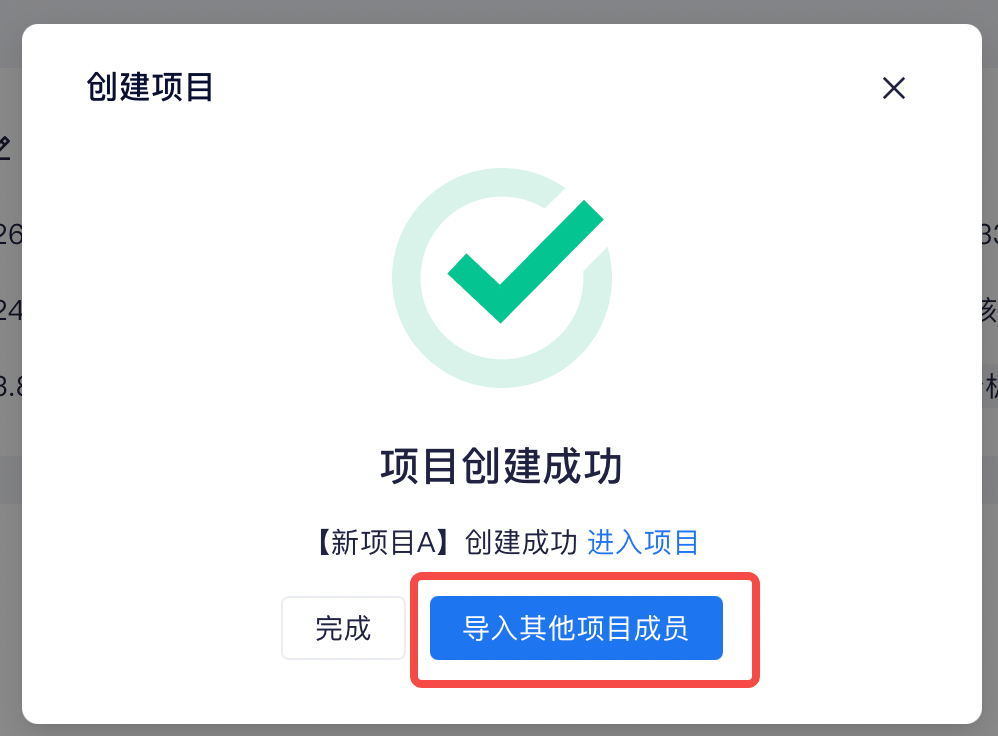The image size is (998, 736).
Task: Close the 创建项目 dialog with the X
Action: coord(894,88)
